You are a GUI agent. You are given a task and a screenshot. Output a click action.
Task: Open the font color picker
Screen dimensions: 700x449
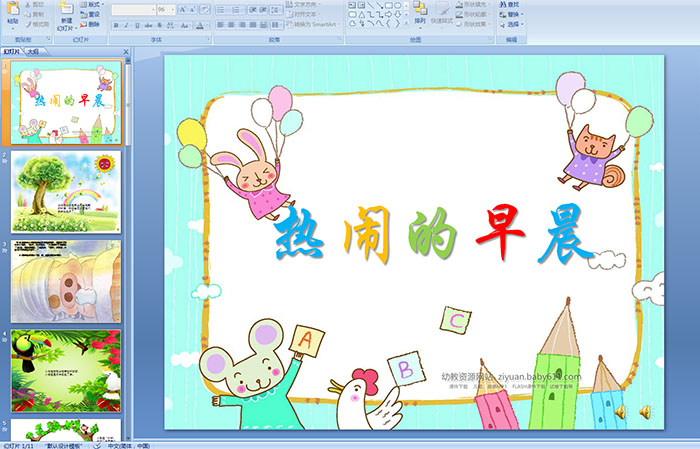203,24
